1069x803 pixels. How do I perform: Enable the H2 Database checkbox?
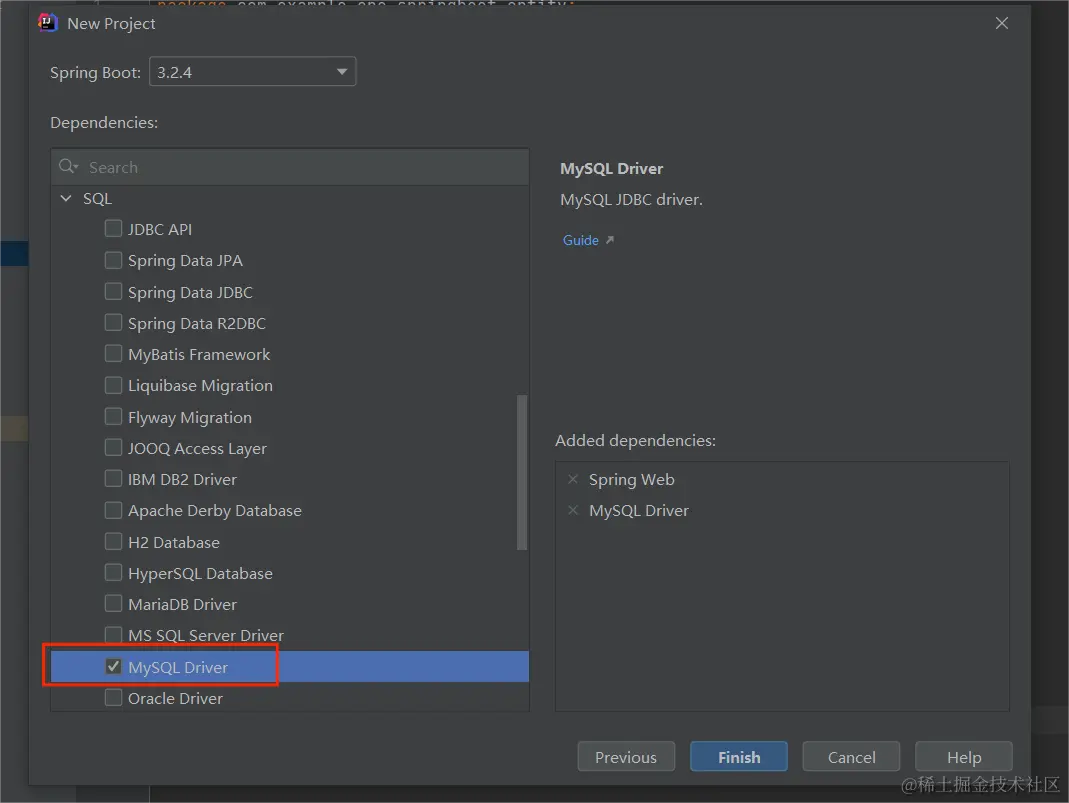pyautogui.click(x=113, y=541)
